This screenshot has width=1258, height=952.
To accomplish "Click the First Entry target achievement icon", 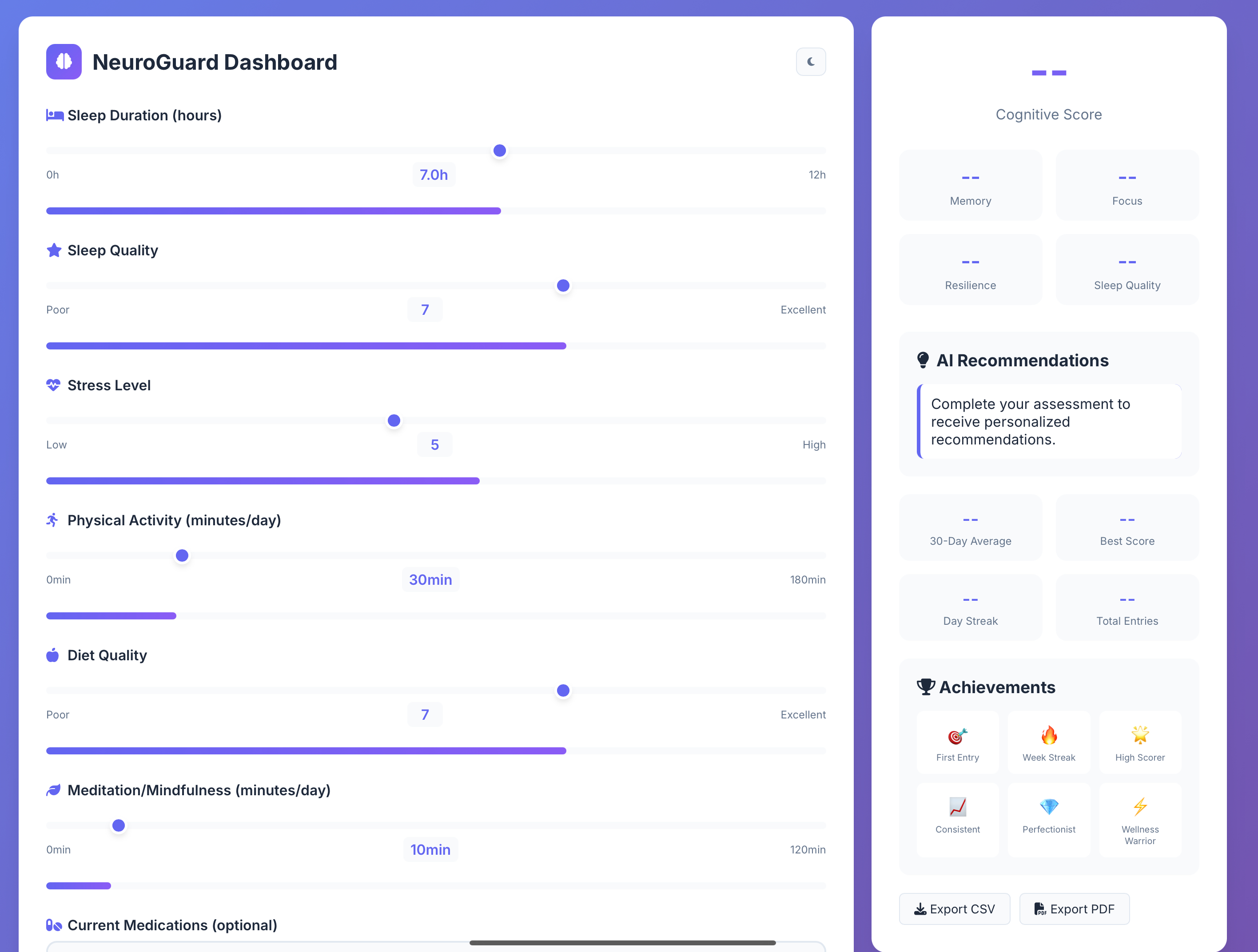I will tap(957, 736).
